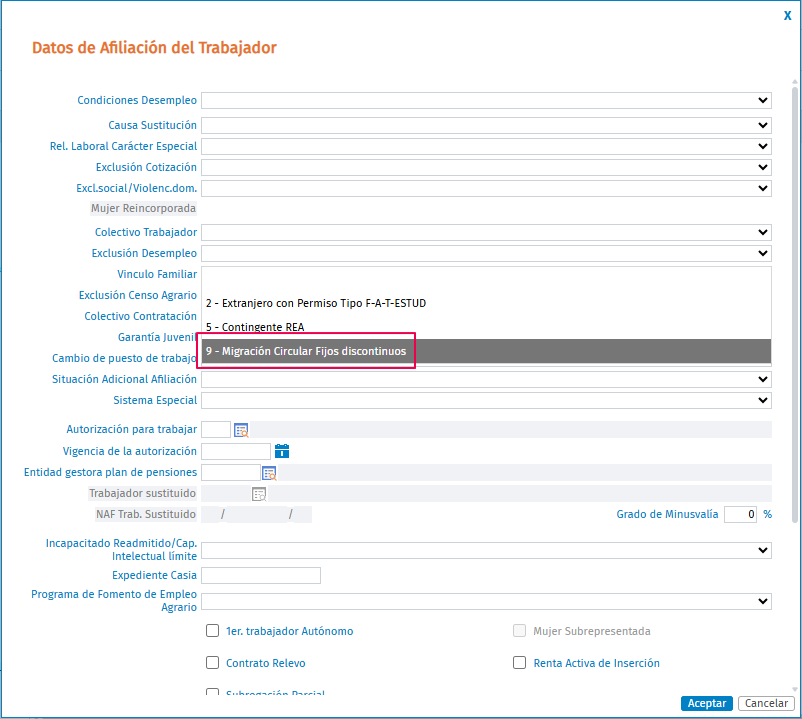The height and width of the screenshot is (719, 802).
Task: Select the blank option in the open list
Action: [486, 279]
